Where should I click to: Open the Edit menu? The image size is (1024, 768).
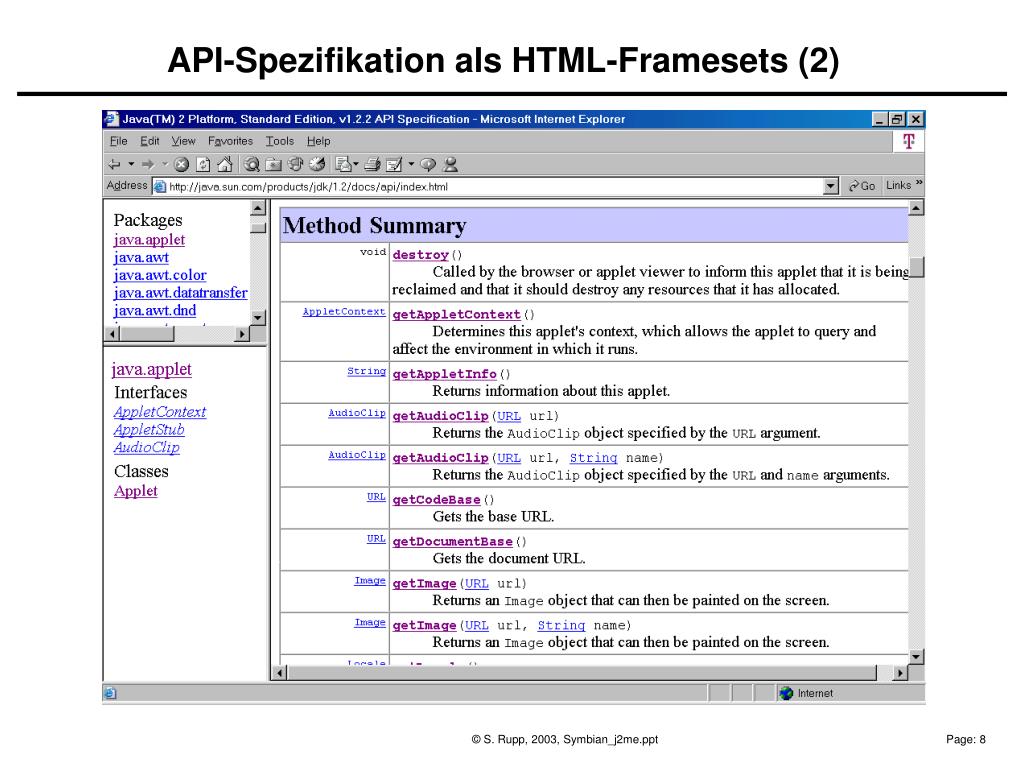(x=150, y=141)
